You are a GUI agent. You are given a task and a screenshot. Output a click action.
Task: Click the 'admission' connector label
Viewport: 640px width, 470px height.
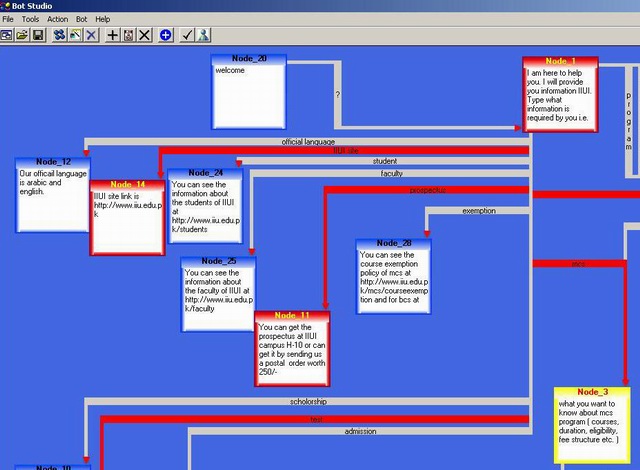[x=360, y=431]
